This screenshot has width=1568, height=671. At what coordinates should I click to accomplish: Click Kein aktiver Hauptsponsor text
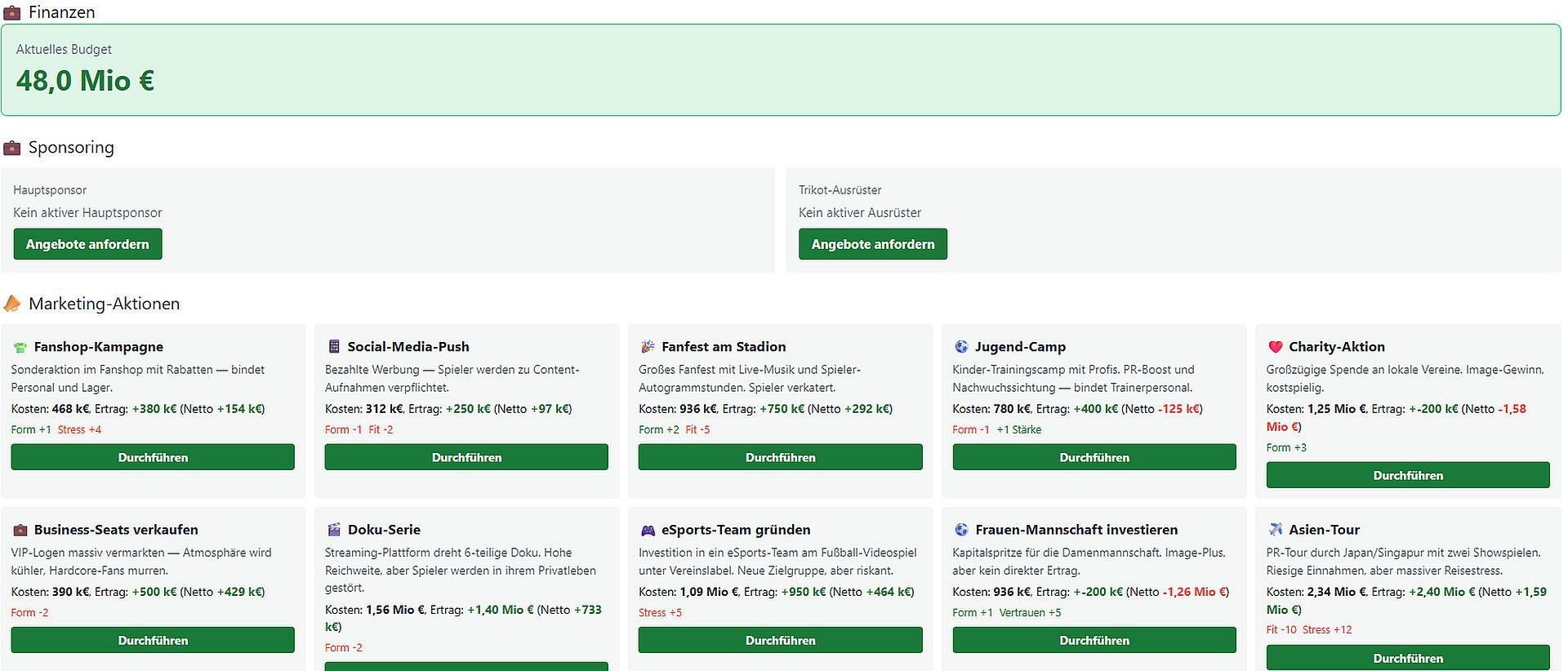87,213
